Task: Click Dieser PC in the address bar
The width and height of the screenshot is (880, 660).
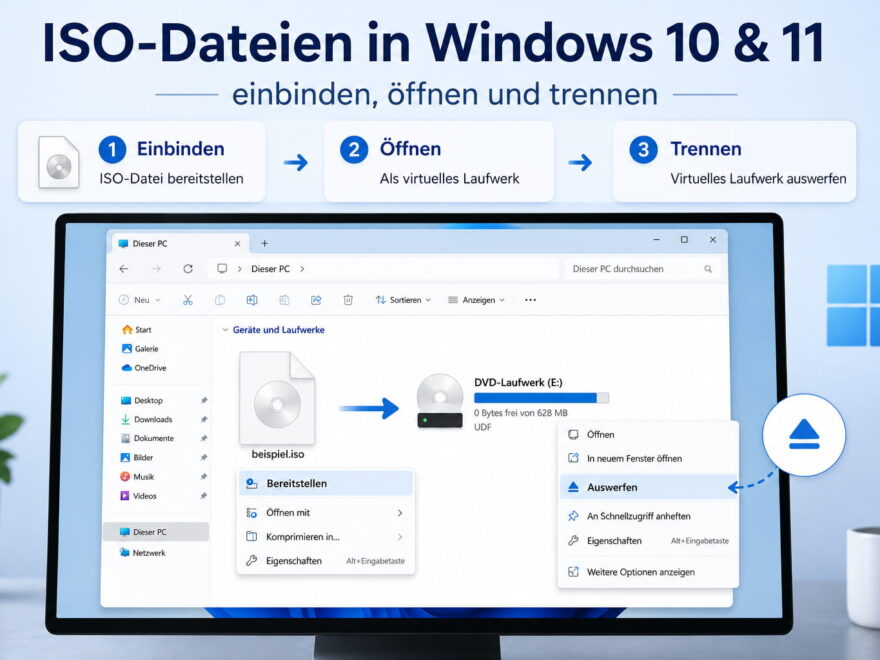Action: pos(271,269)
